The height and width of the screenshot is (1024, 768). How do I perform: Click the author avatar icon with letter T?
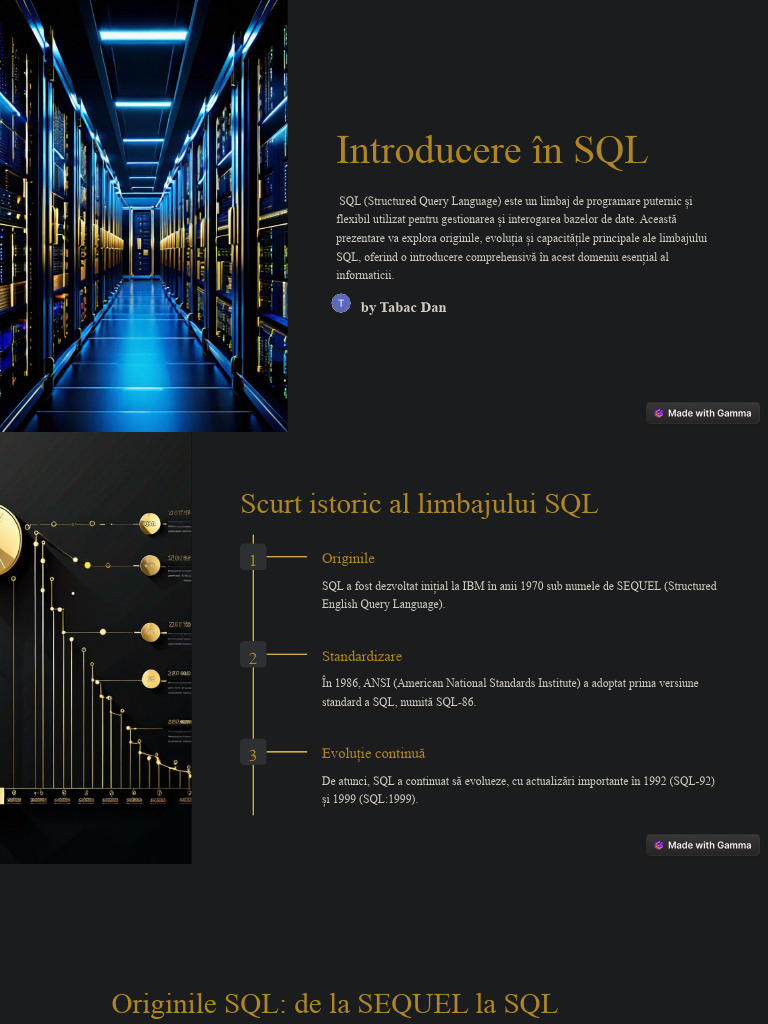341,304
